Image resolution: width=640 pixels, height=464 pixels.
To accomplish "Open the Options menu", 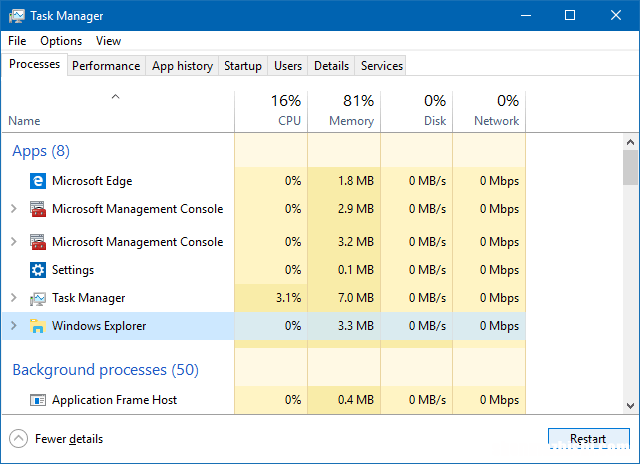I will tap(61, 41).
